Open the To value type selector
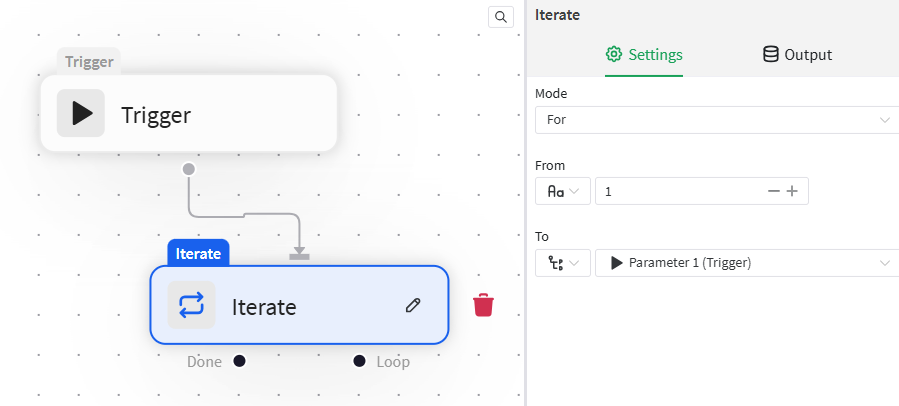899x406 pixels. click(x=562, y=263)
